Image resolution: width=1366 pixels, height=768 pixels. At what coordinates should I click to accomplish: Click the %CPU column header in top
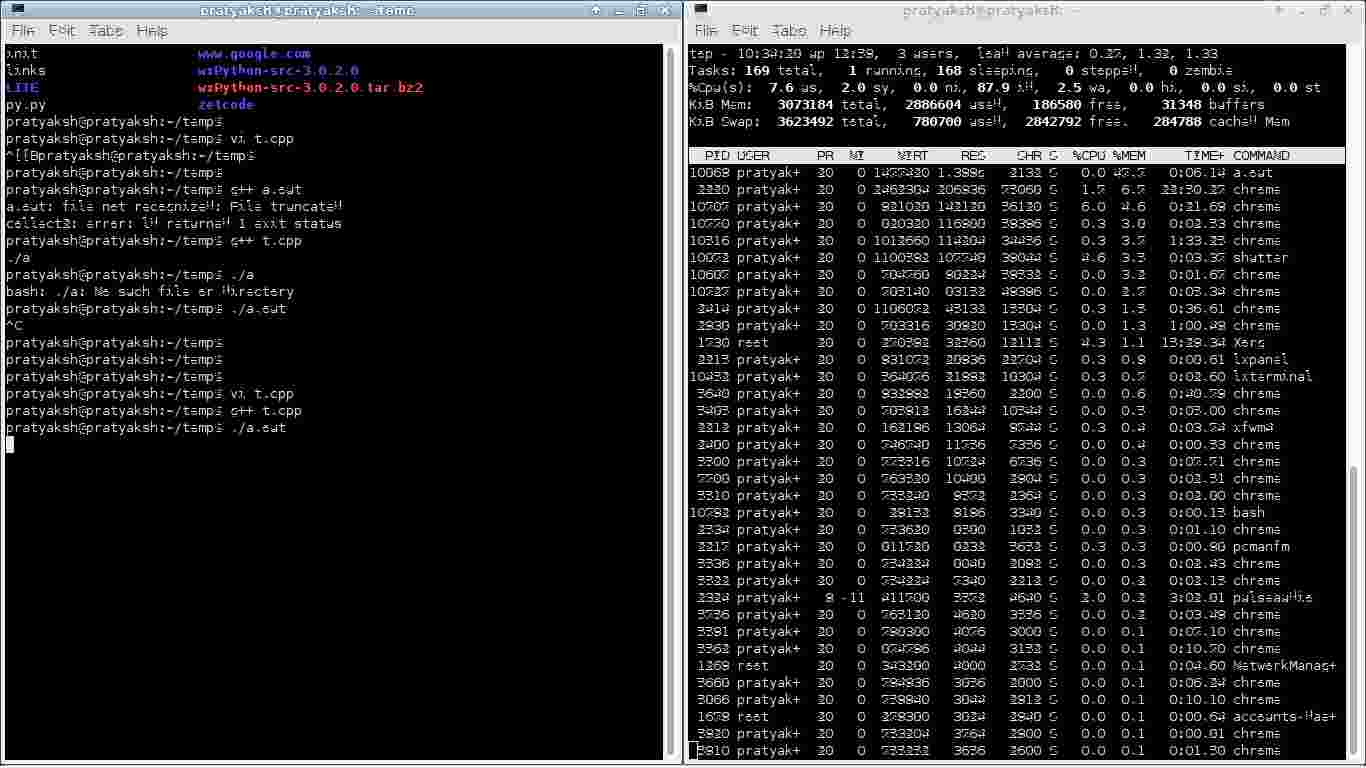pyautogui.click(x=1088, y=155)
